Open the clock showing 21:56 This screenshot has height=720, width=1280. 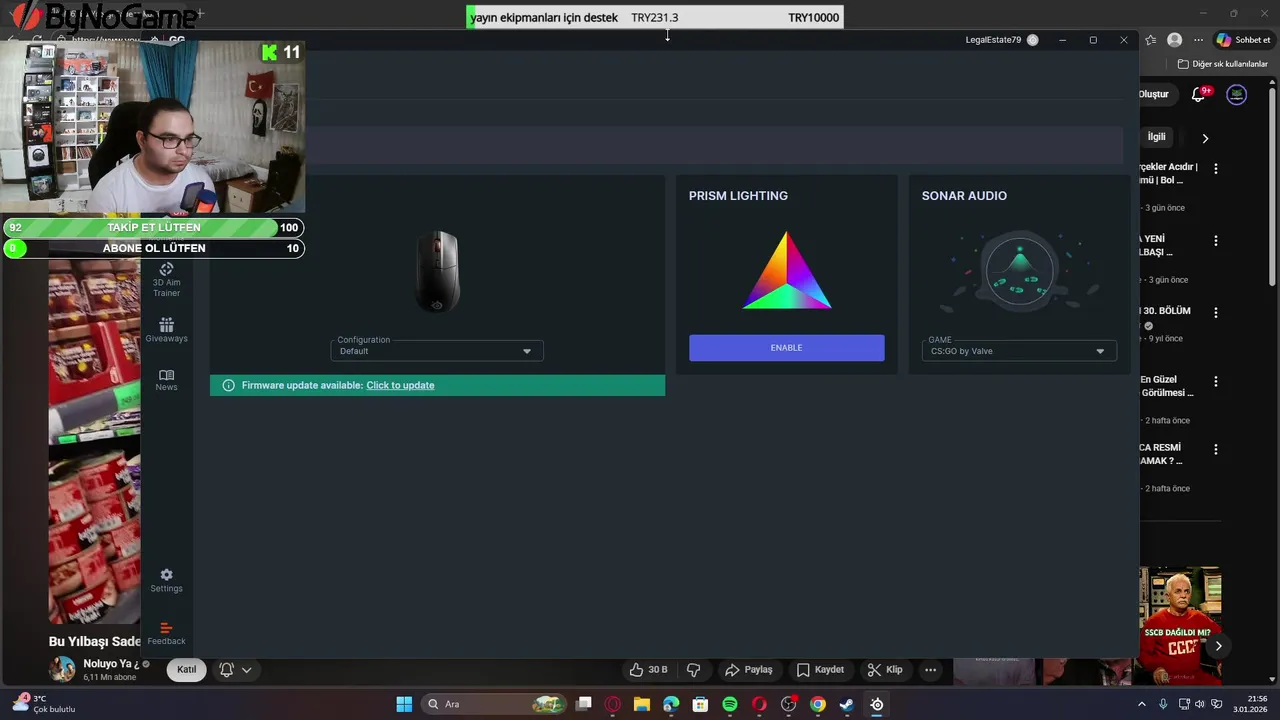point(1250,704)
